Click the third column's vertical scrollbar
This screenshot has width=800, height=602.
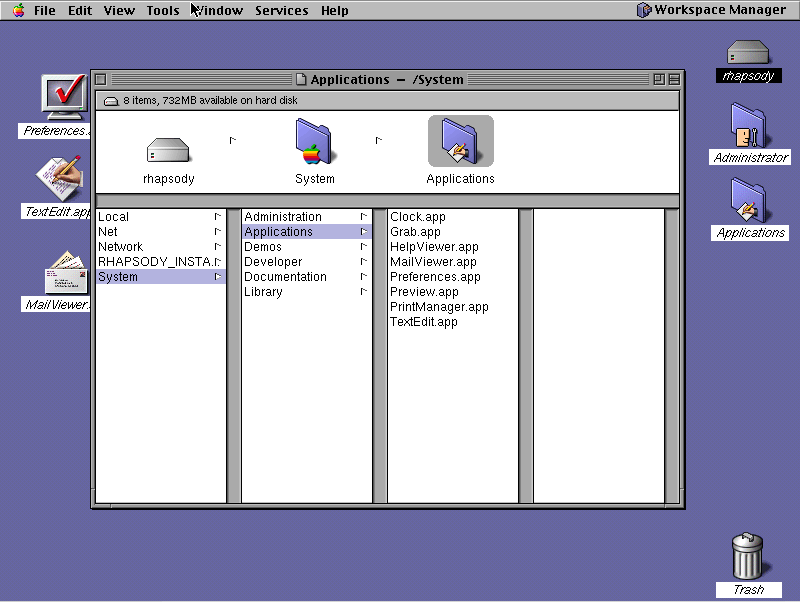pyautogui.click(x=526, y=356)
